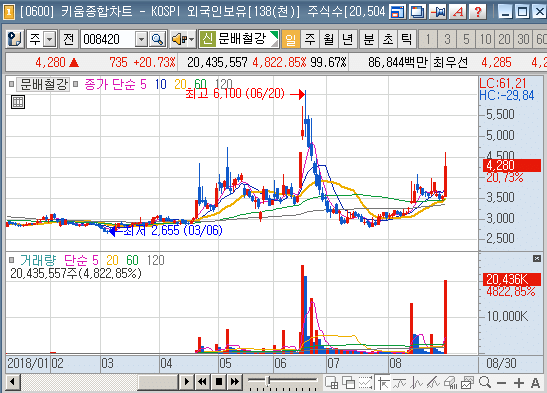Click interval button 5

click(x=466, y=39)
